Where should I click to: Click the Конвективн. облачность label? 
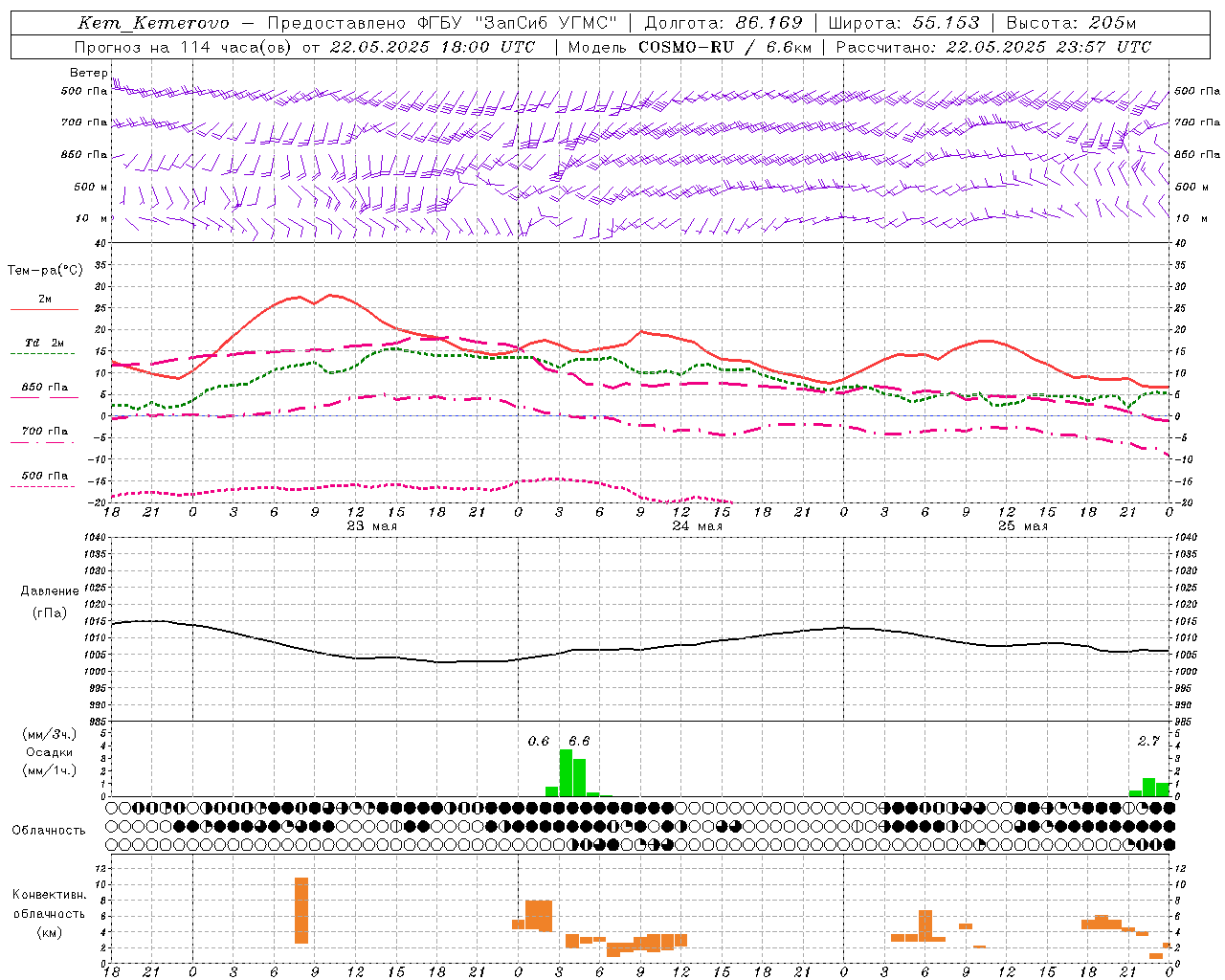click(49, 904)
